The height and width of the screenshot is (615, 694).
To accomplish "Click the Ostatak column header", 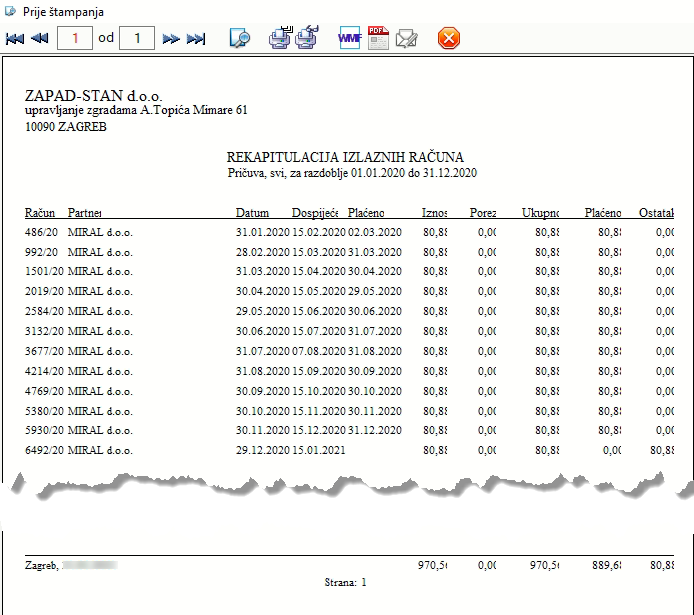I will pos(656,213).
